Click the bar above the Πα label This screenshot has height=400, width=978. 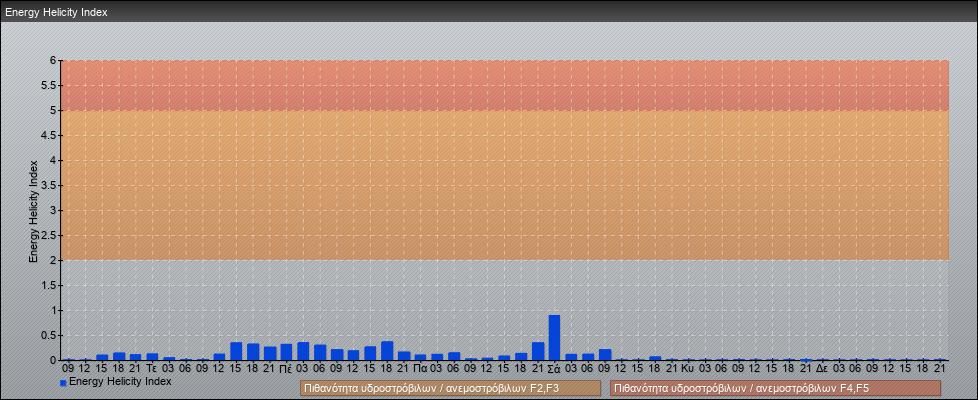coord(420,358)
